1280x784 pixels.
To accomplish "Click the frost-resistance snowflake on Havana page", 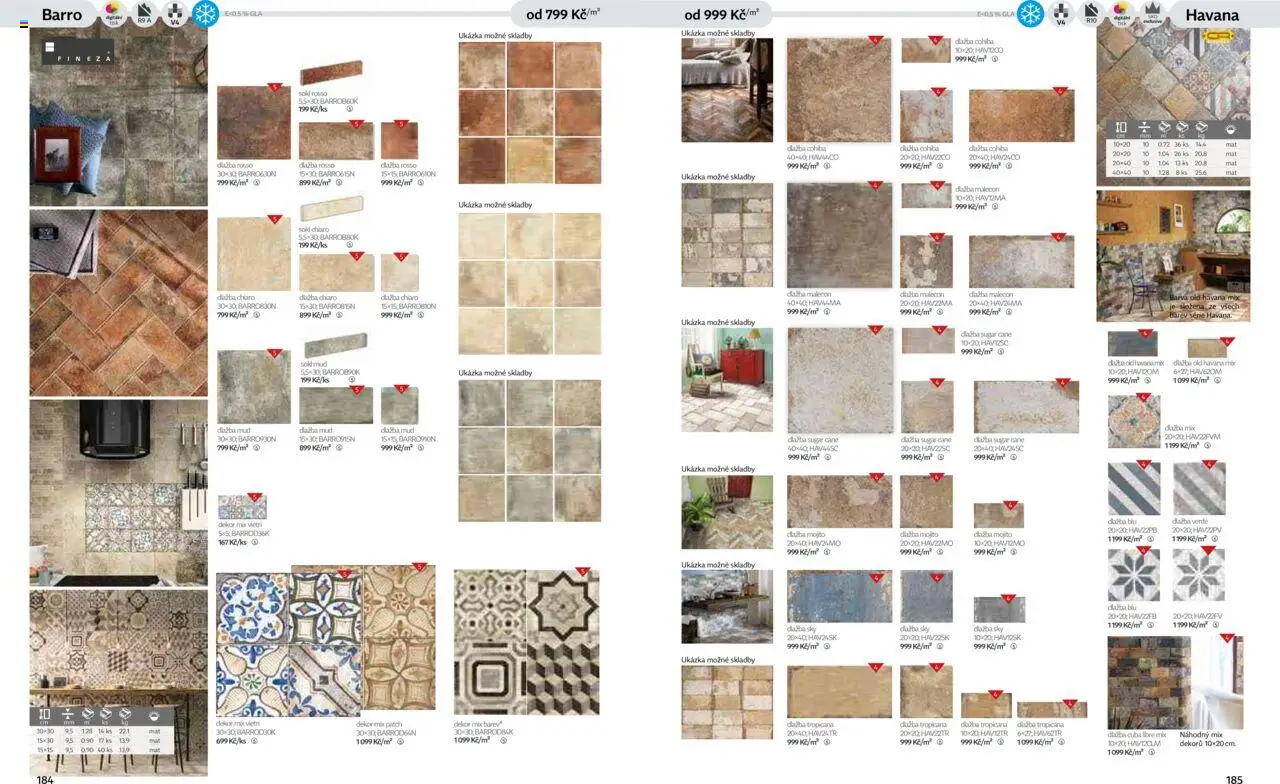I will tap(1030, 14).
